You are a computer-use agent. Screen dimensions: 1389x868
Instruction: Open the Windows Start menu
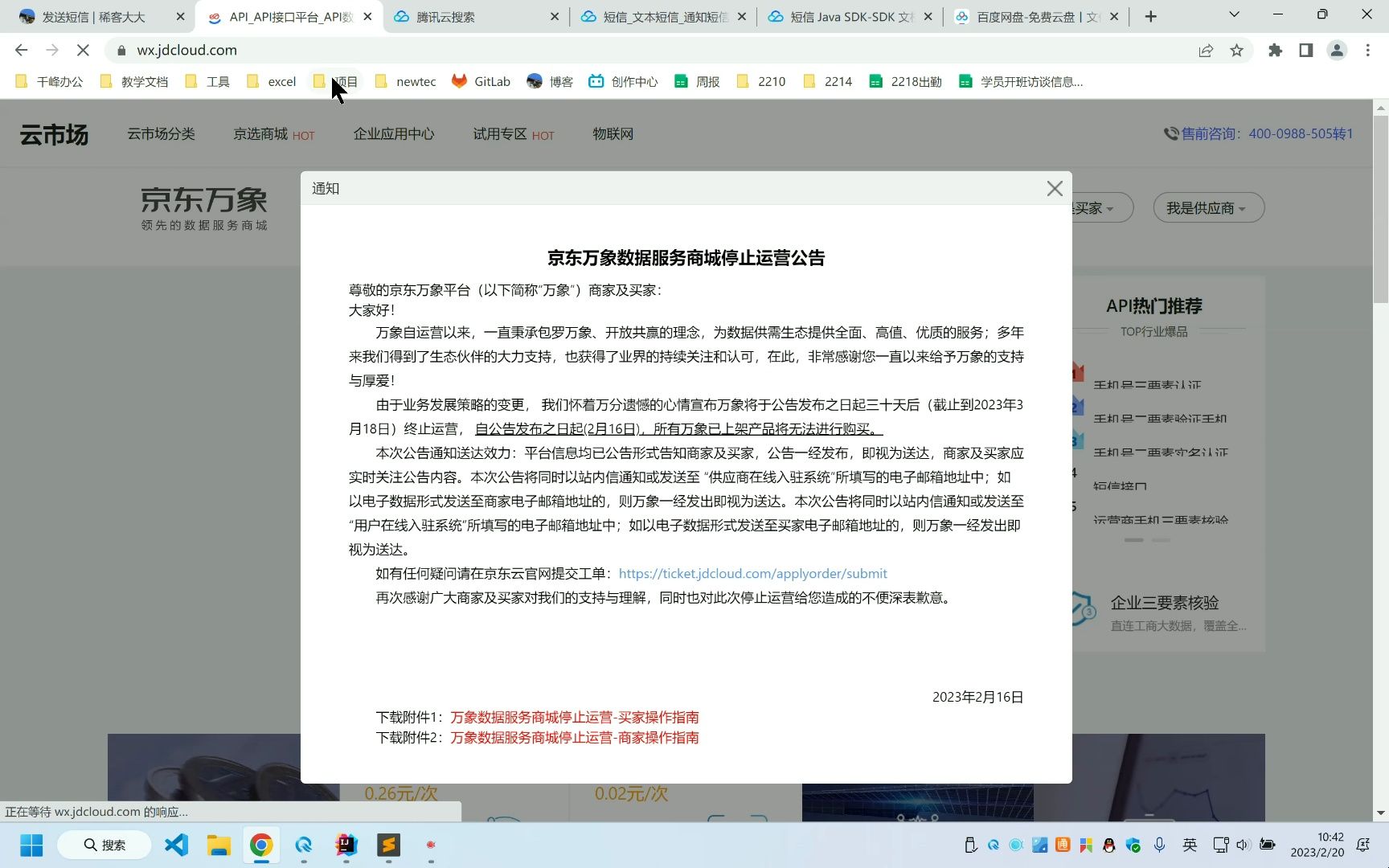31,845
